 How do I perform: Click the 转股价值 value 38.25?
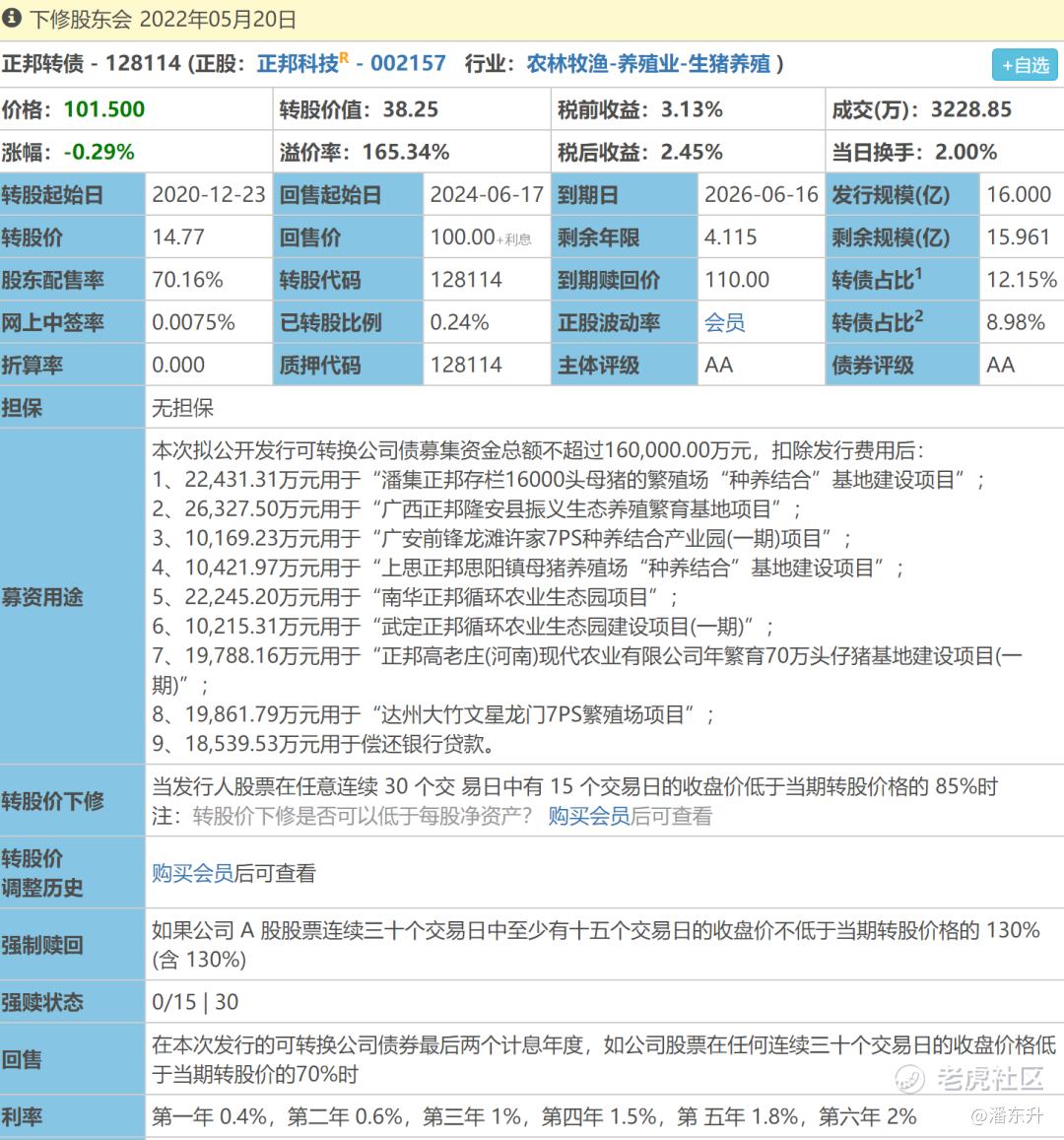tap(411, 109)
